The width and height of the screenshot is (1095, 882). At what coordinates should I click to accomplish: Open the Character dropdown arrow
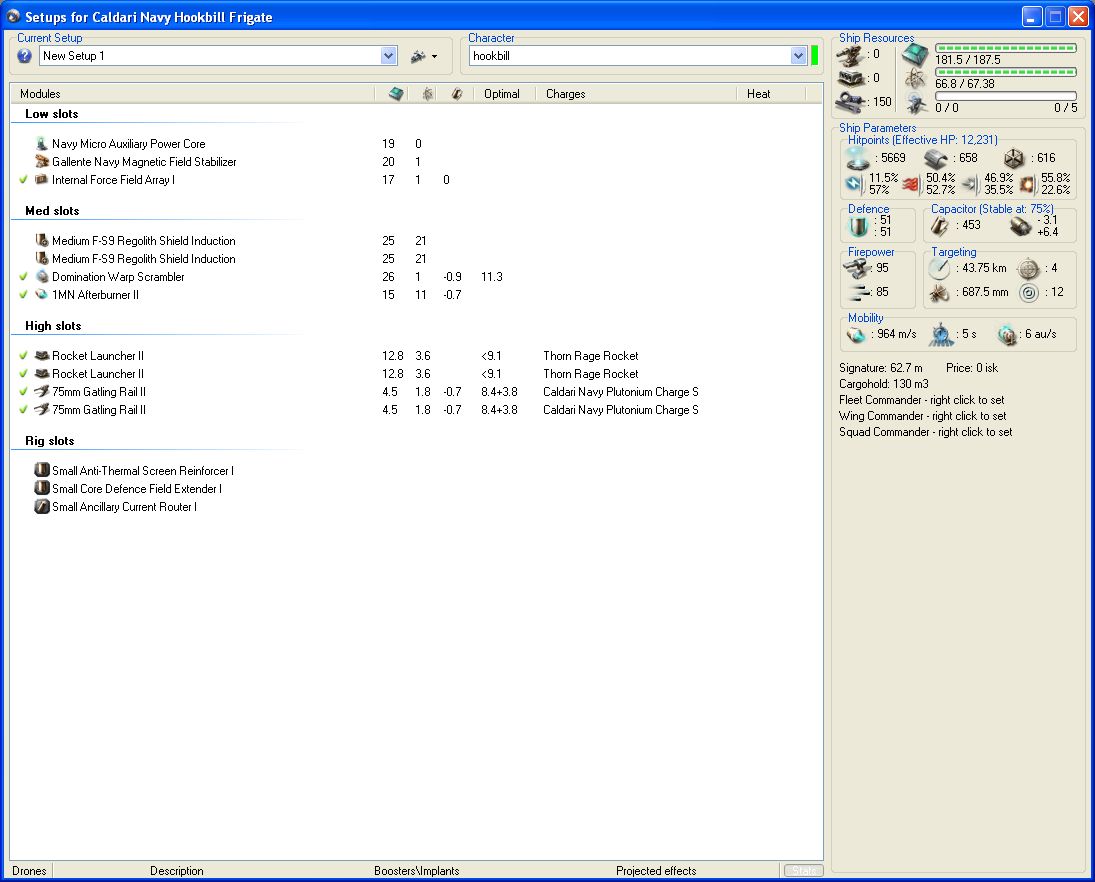tap(799, 56)
